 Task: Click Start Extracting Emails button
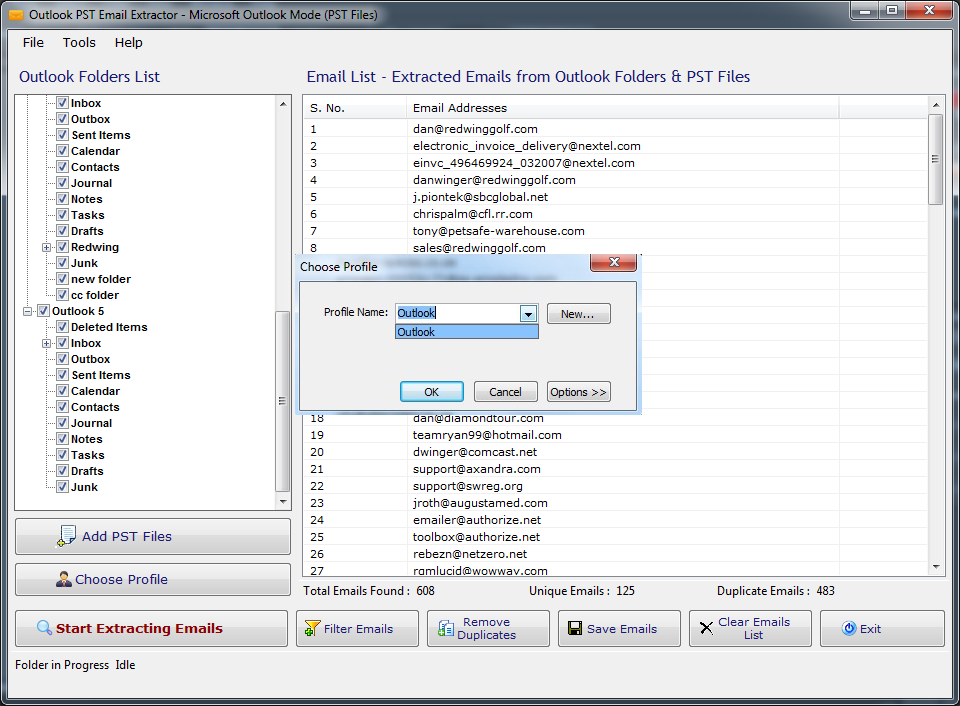tap(151, 628)
